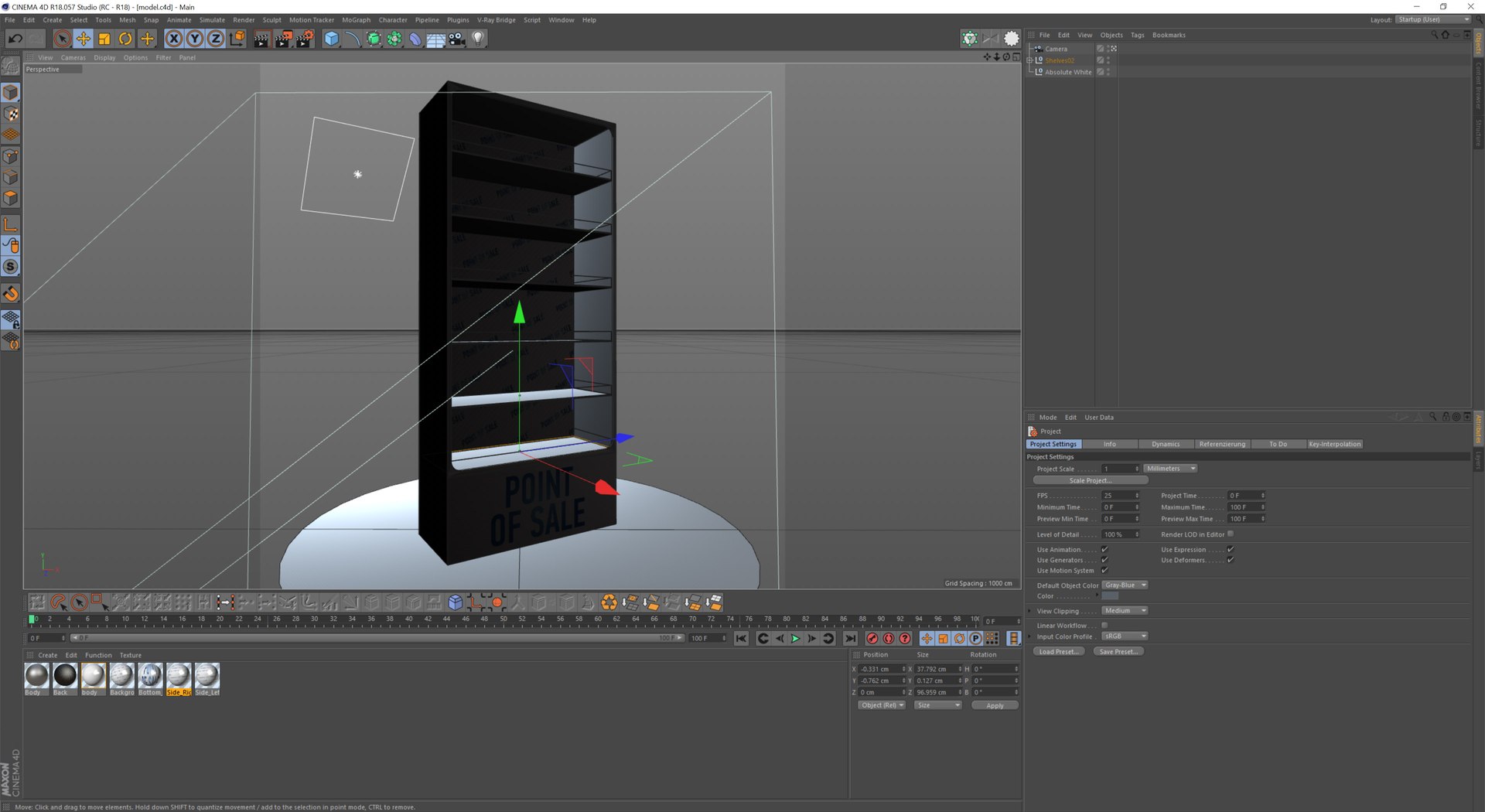Go to start of animation
The image size is (1485, 812).
[x=741, y=639]
